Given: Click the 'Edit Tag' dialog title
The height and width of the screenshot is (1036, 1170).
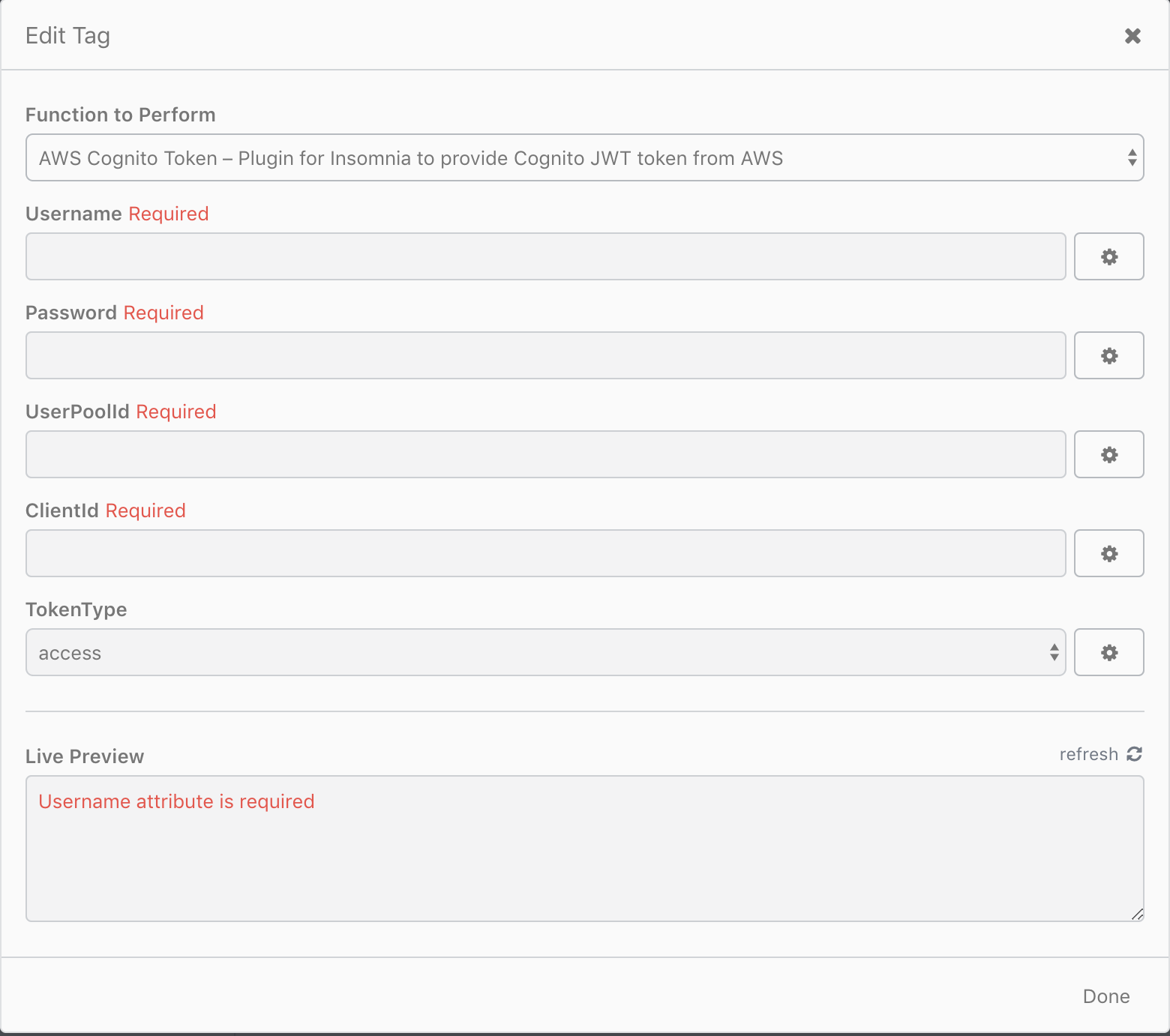Looking at the screenshot, I should click(x=67, y=36).
